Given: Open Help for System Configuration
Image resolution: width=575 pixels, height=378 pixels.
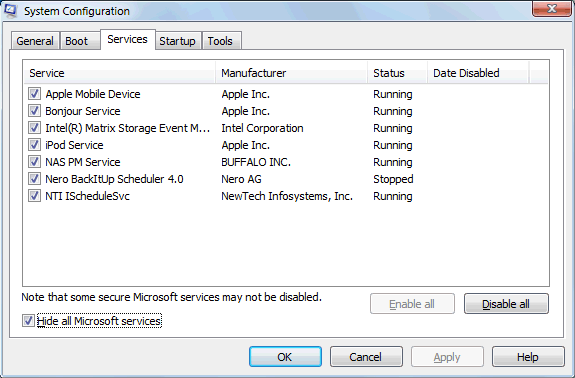Looking at the screenshot, I should click(528, 357).
